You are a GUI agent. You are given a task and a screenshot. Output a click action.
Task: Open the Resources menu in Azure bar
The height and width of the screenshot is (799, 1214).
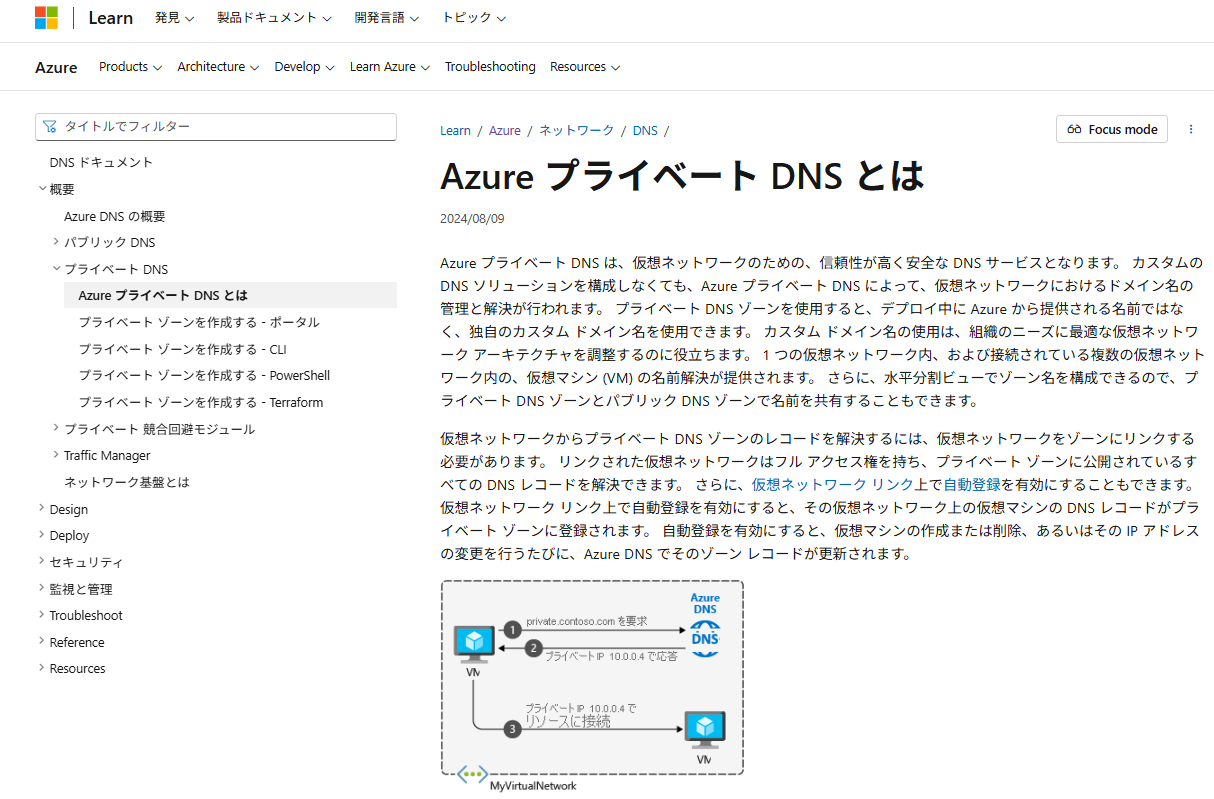point(585,67)
